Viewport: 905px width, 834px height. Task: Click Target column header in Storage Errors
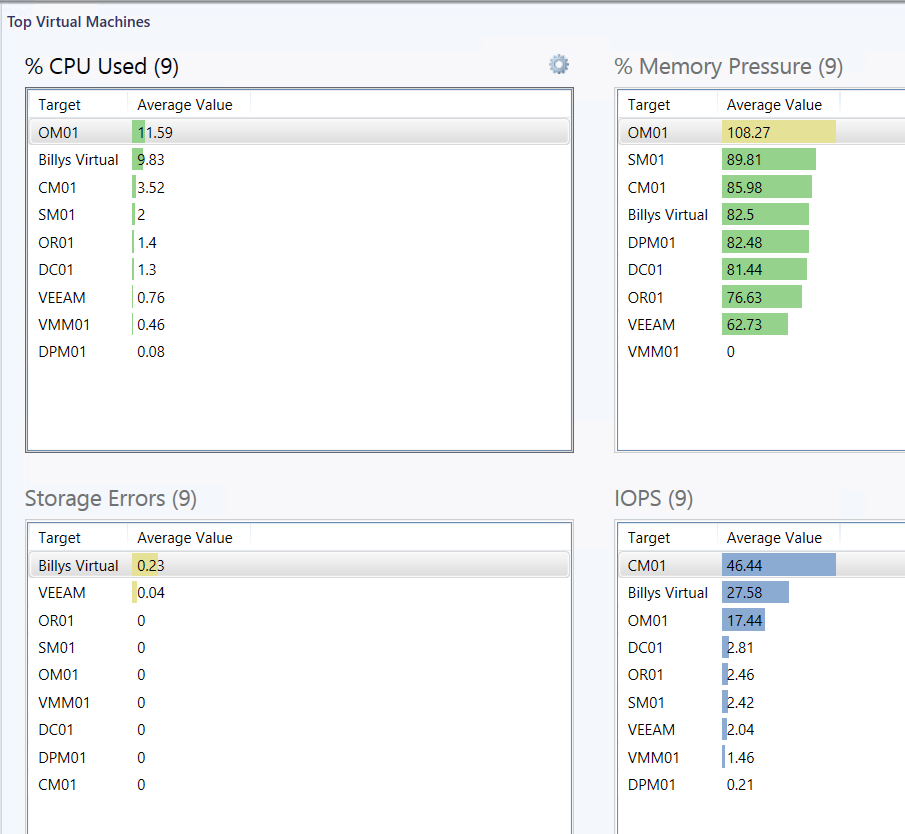60,538
